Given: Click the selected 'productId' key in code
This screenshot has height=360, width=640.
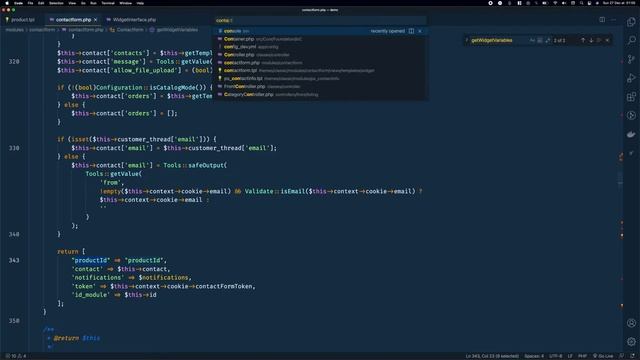Looking at the screenshot, I should click(x=91, y=260).
